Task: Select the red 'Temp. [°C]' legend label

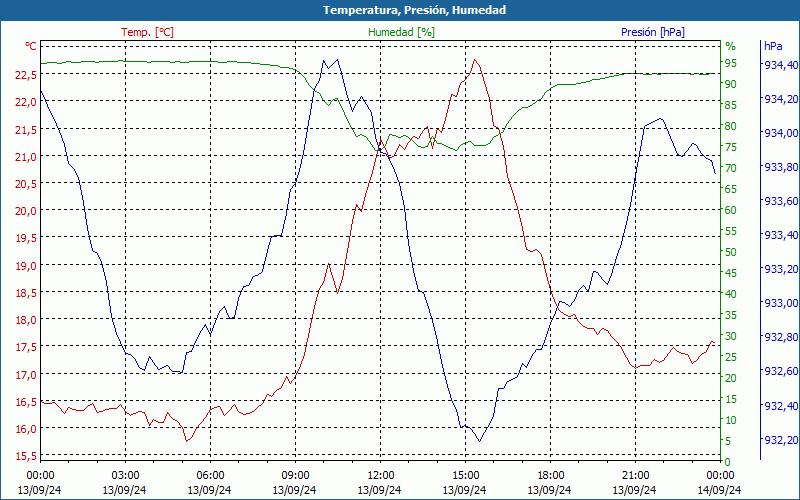Action: tap(147, 32)
